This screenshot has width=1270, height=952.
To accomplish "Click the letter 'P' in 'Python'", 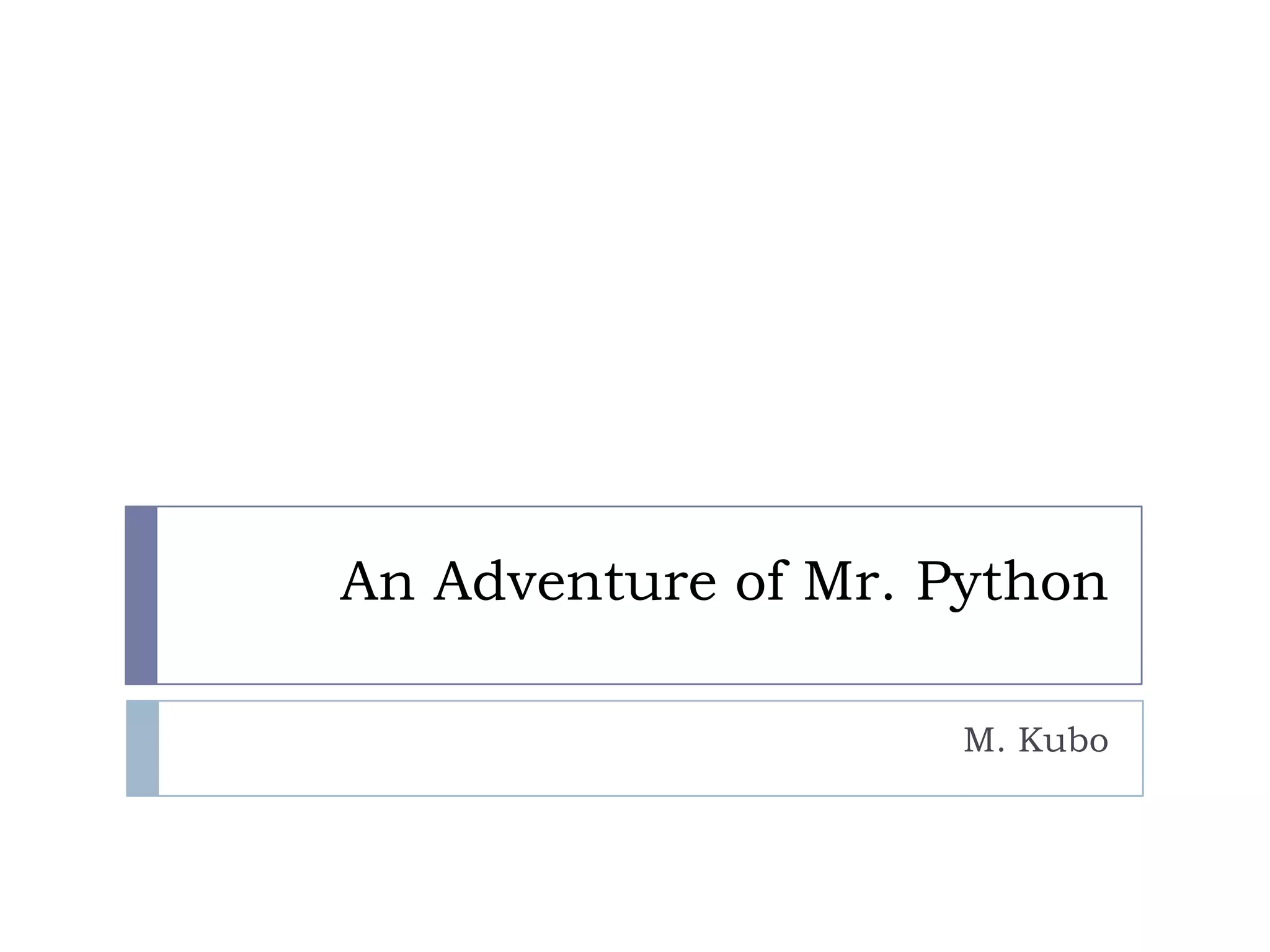I will [x=936, y=582].
